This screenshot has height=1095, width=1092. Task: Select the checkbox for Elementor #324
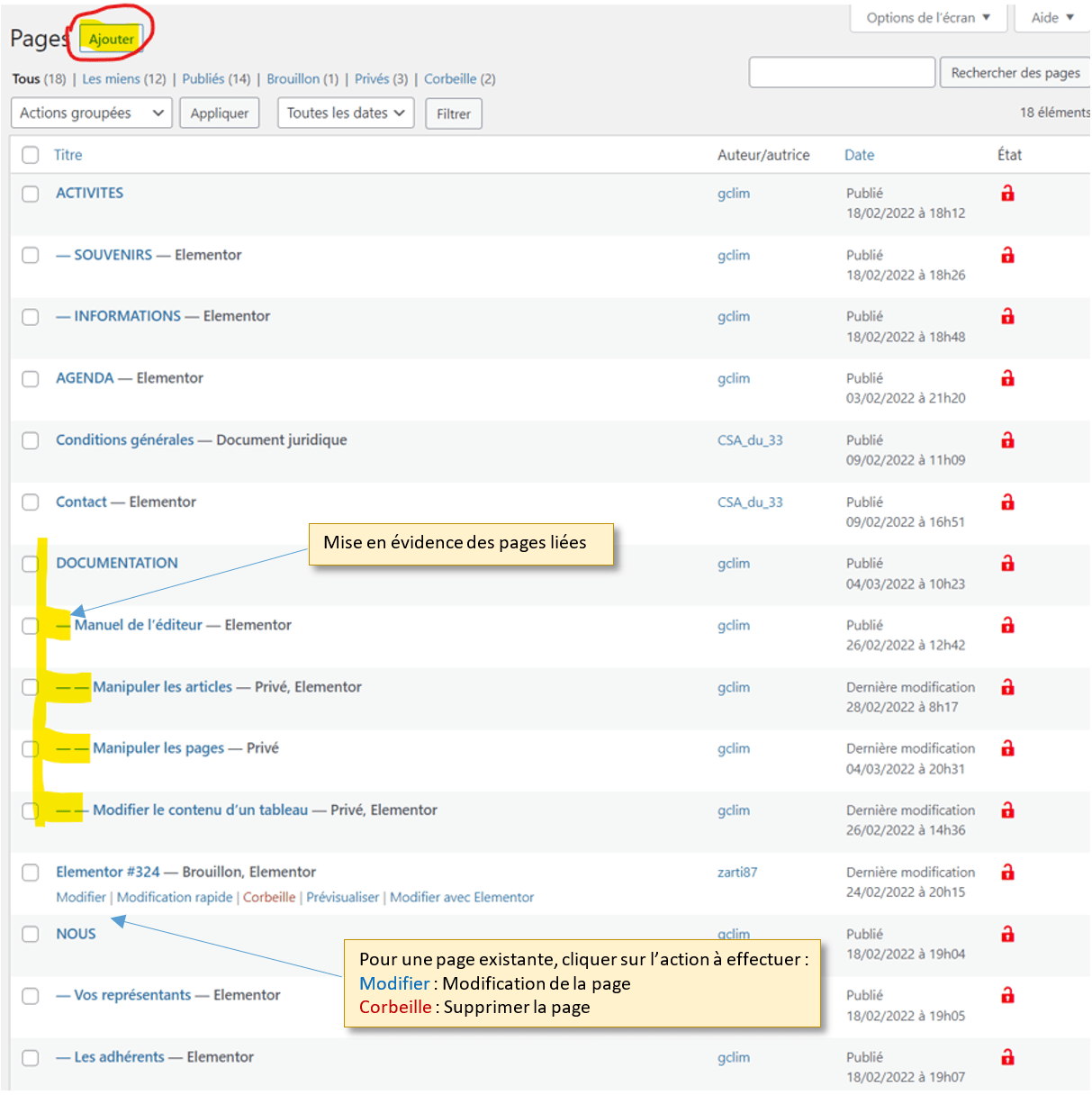click(31, 872)
